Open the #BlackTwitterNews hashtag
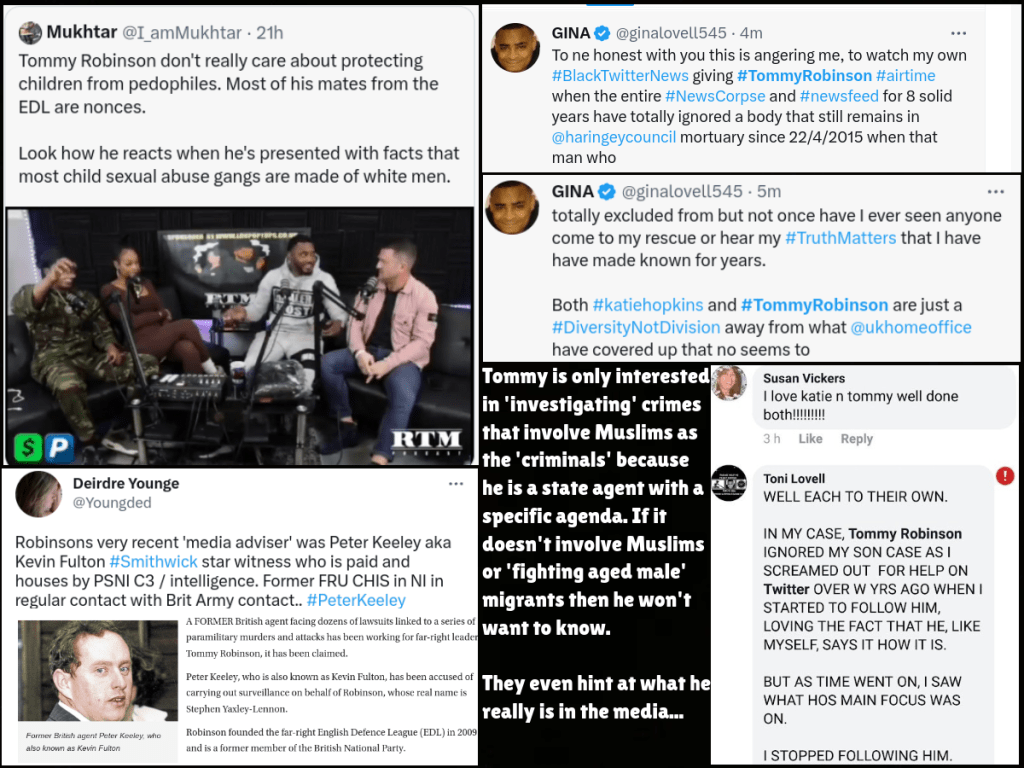Image resolution: width=1024 pixels, height=768 pixels. tap(620, 76)
